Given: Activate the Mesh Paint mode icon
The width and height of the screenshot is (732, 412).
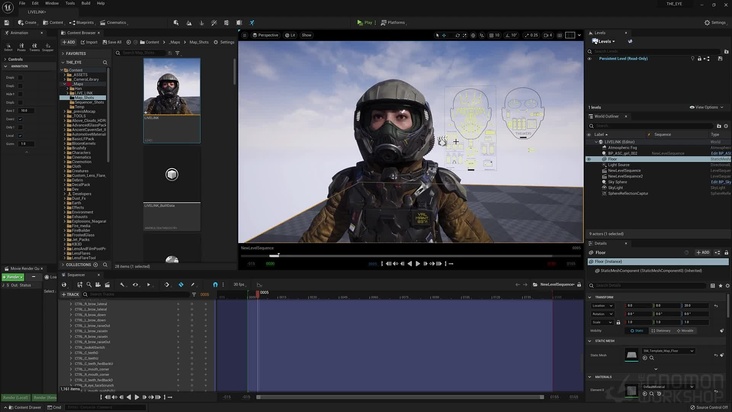Looking at the screenshot, I should (214, 22).
